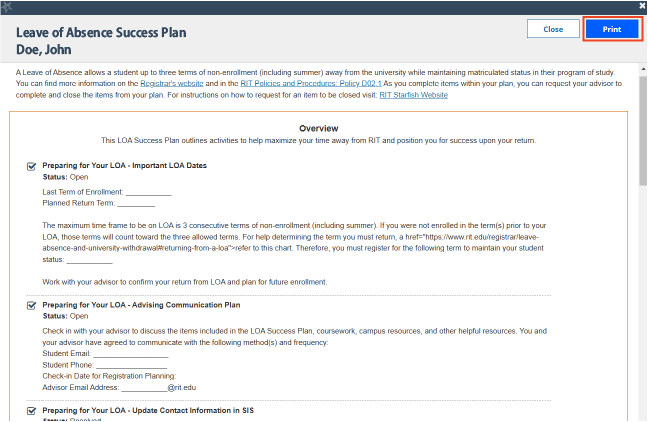Click the Student Phone blank field

132,364
